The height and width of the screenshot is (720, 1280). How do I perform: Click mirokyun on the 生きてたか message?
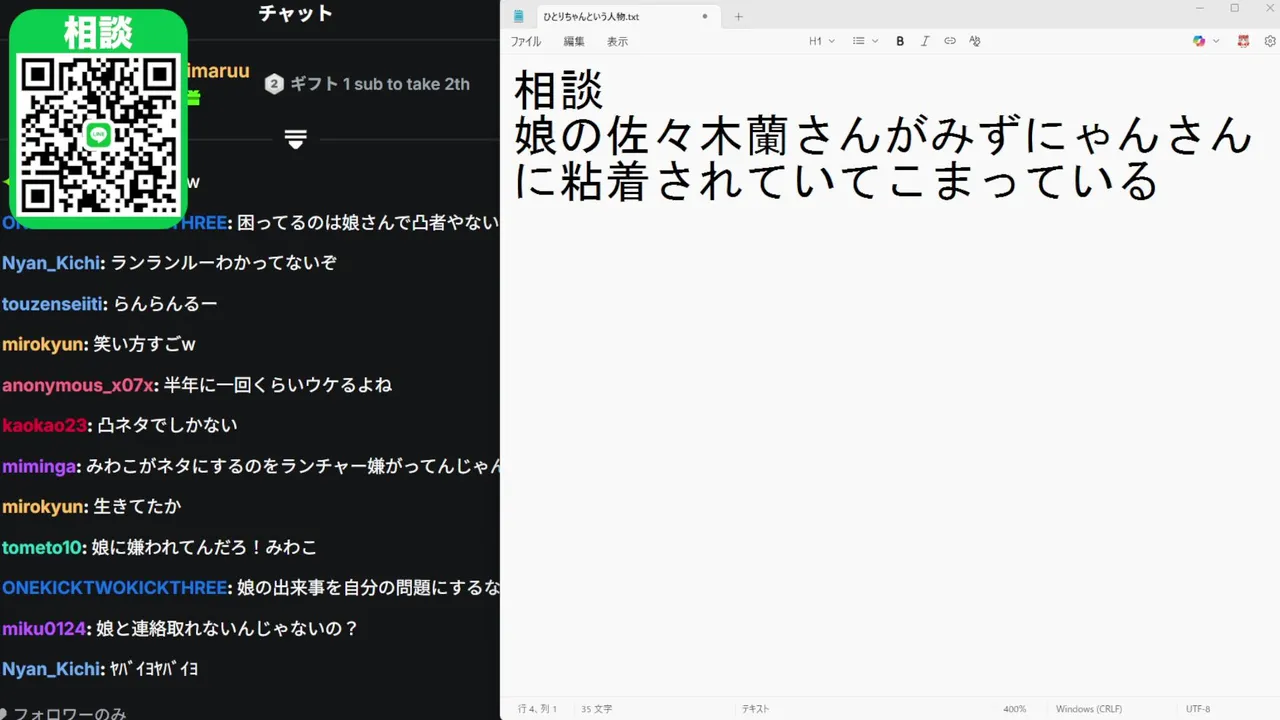pyautogui.click(x=43, y=506)
